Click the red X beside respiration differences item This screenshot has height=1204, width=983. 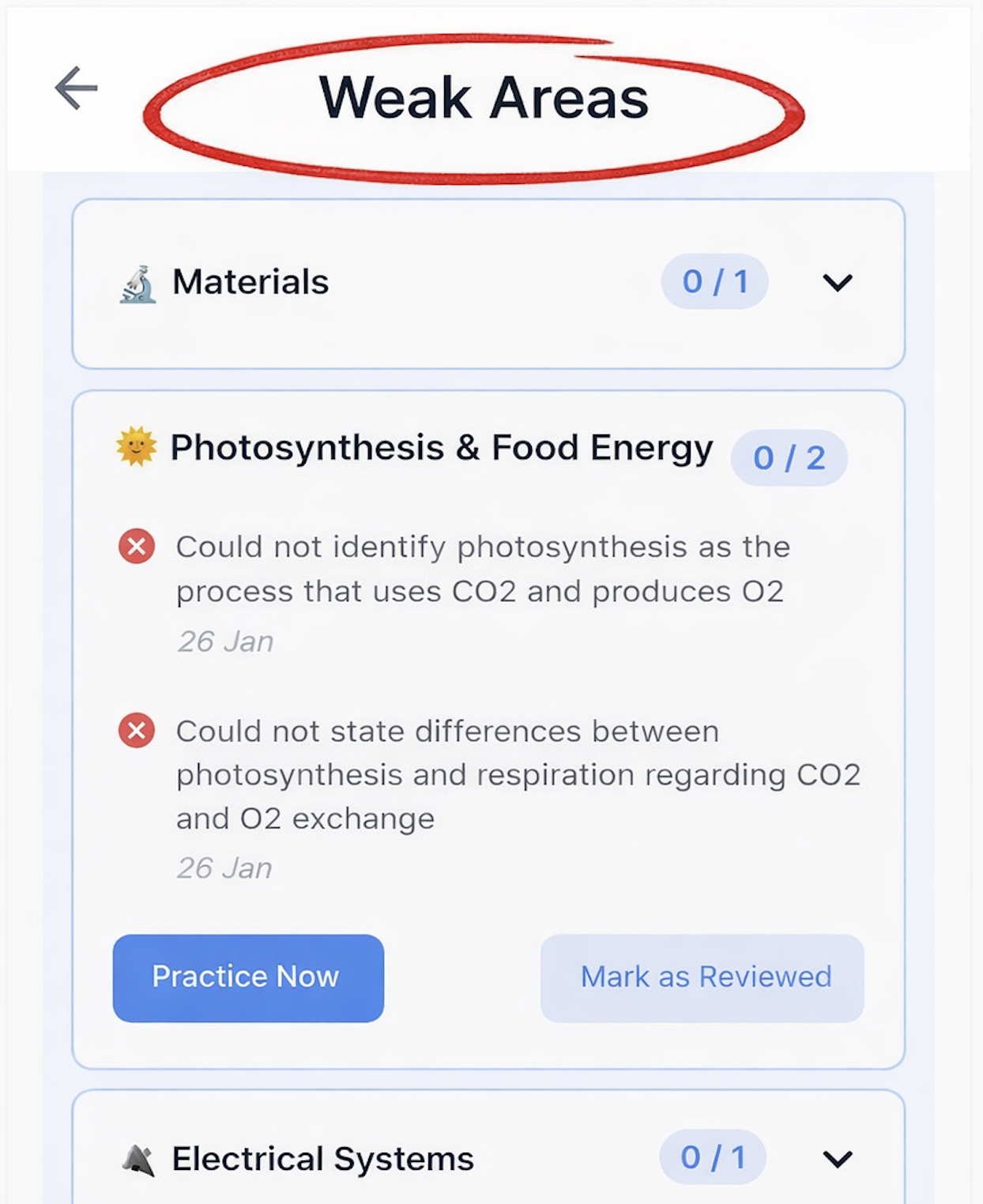(137, 730)
